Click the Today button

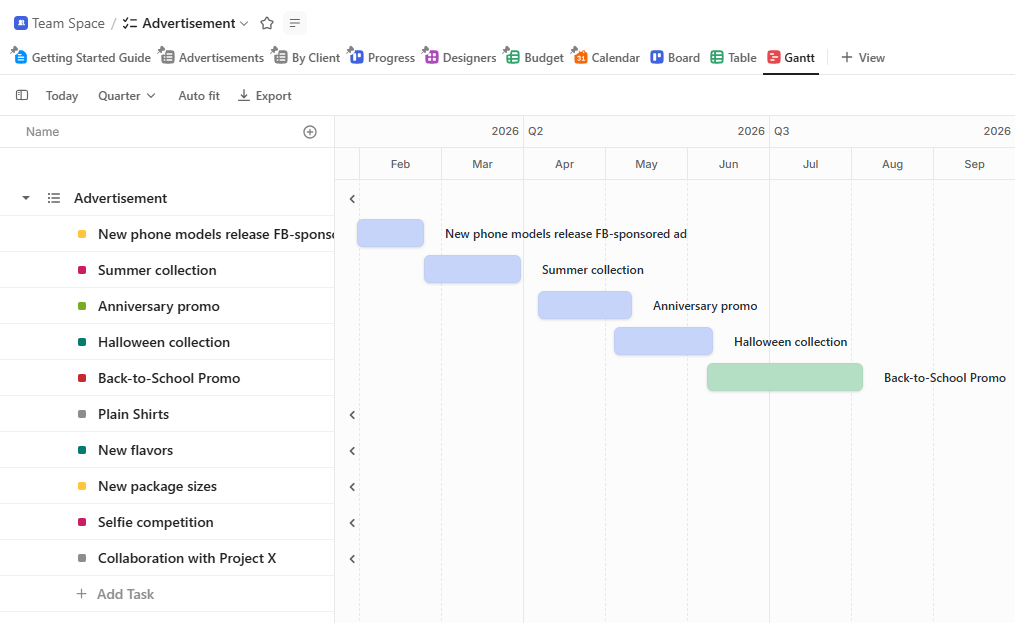61,95
